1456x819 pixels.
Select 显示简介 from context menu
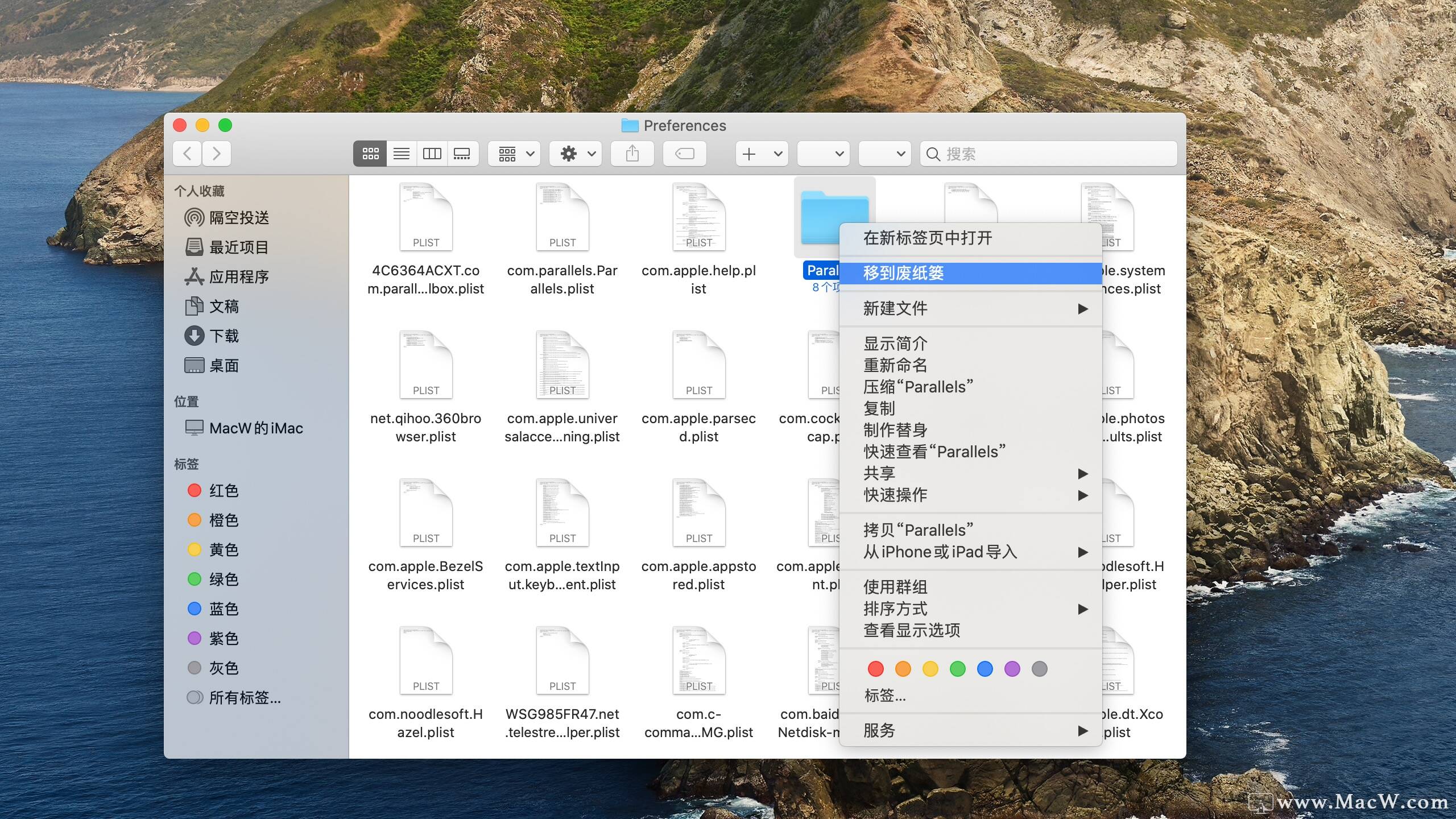pos(895,344)
